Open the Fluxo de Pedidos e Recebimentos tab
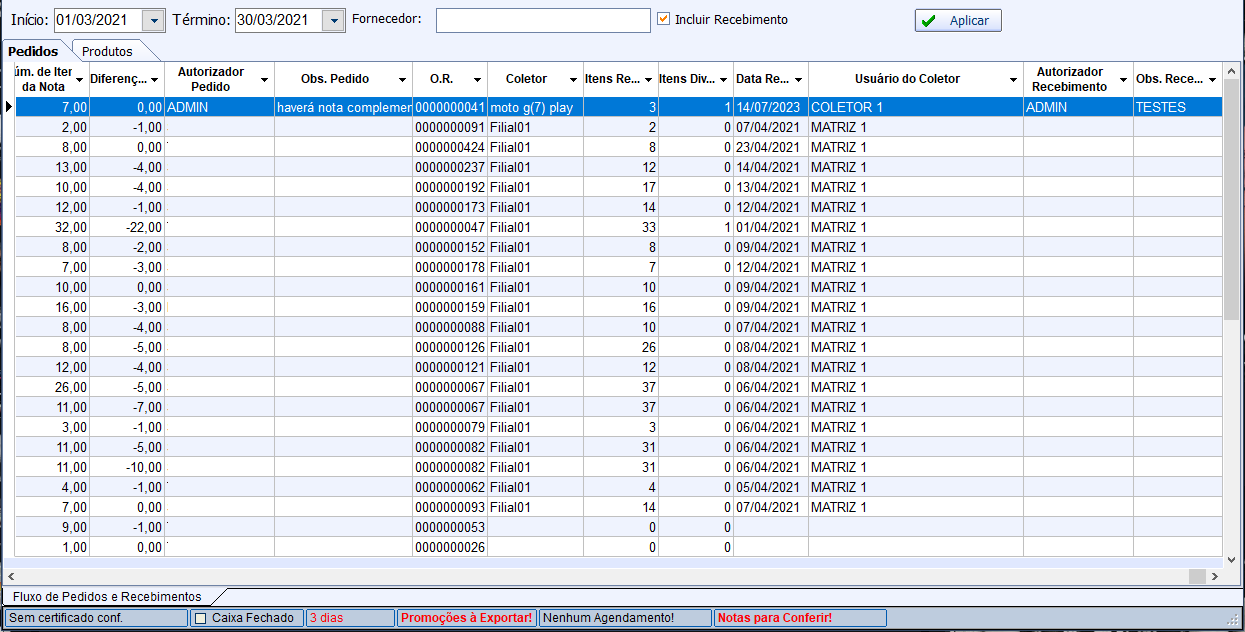The image size is (1245, 632). tap(107, 597)
